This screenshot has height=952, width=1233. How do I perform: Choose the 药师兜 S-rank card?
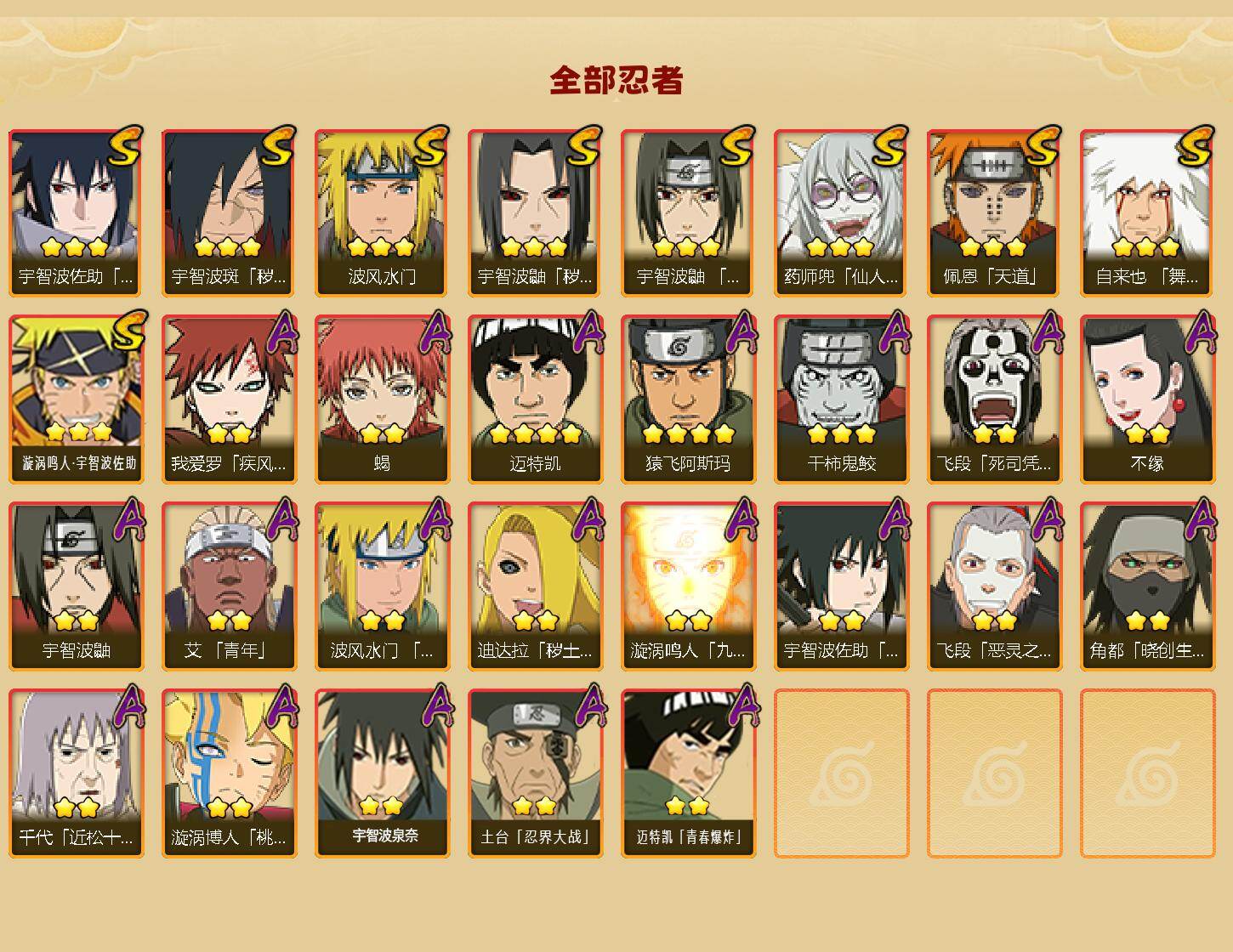(x=841, y=212)
